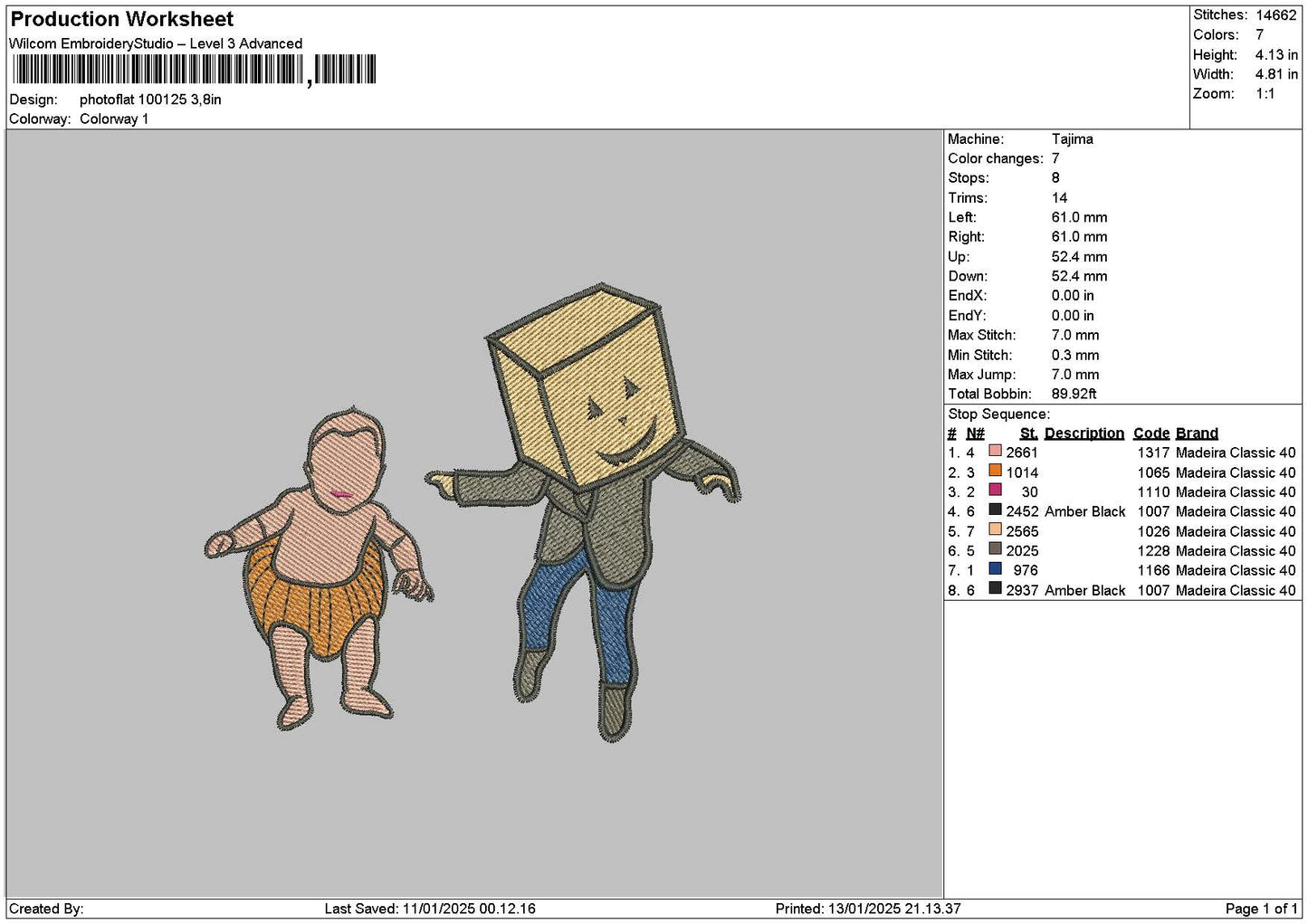The image size is (1308, 924).
Task: Click the box-head man embroidery figure
Action: 583,510
